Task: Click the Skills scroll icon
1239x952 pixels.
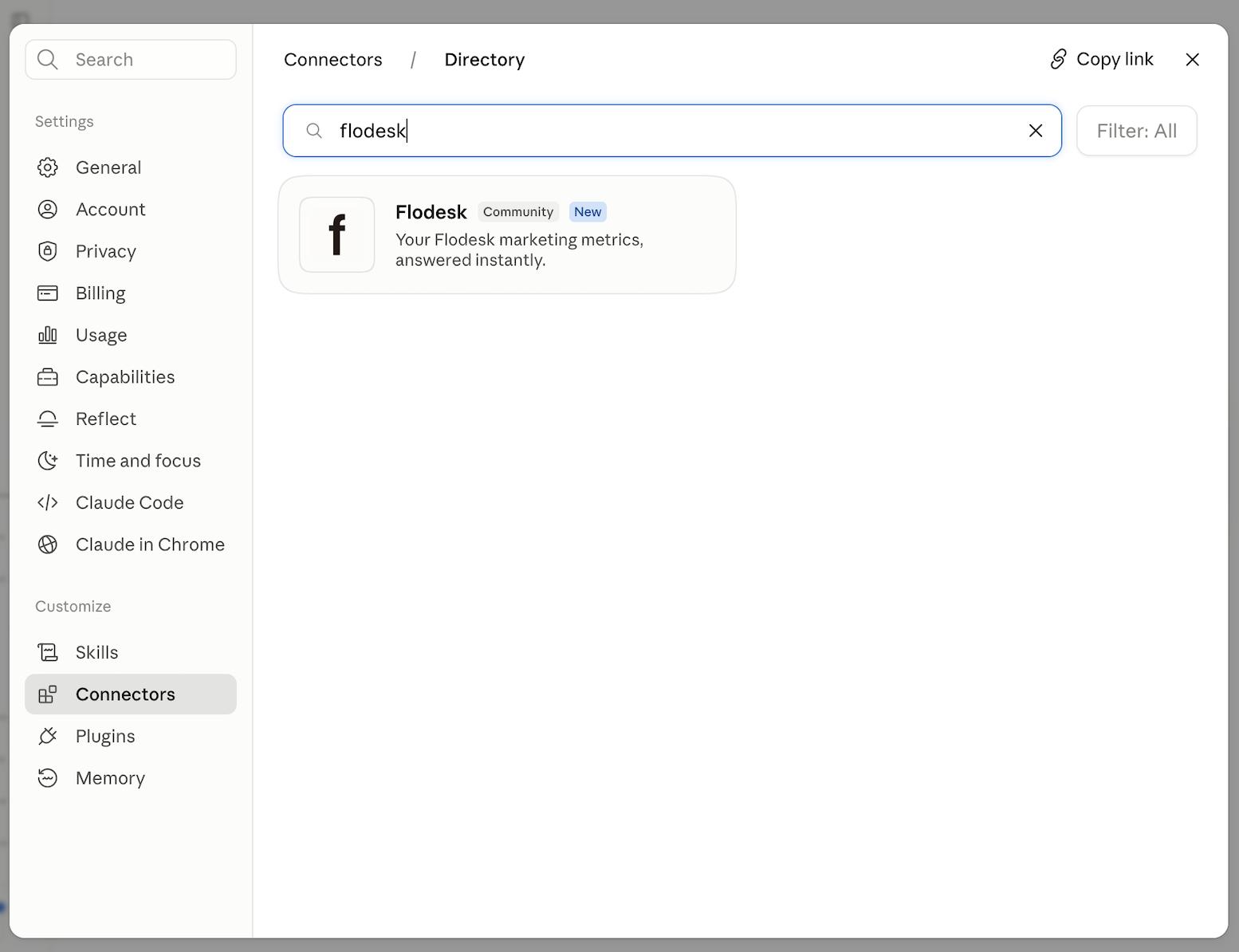Action: point(48,652)
